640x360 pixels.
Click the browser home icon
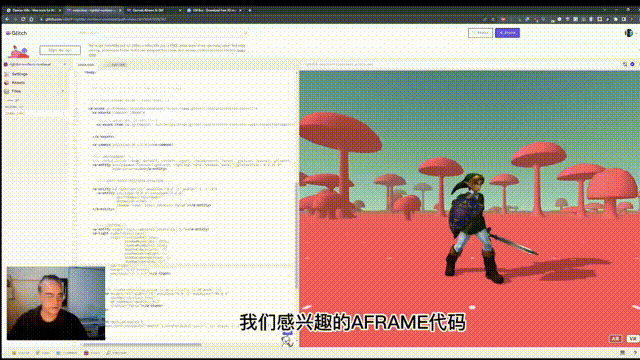31,19
